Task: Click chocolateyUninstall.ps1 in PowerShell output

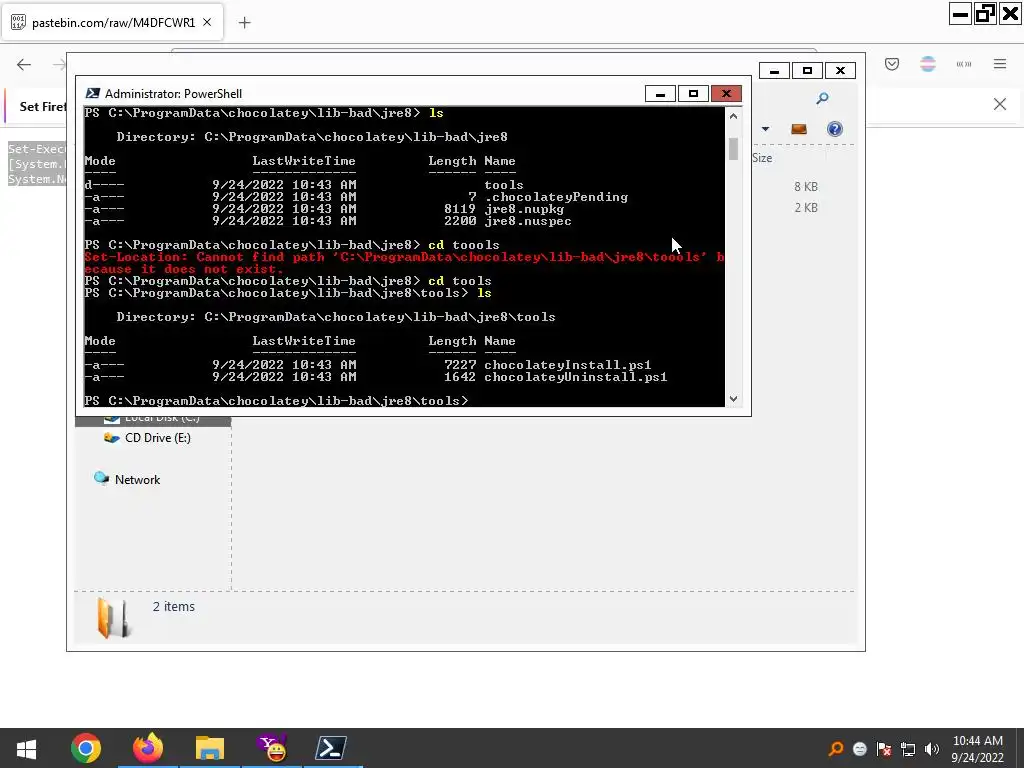Action: (x=575, y=377)
